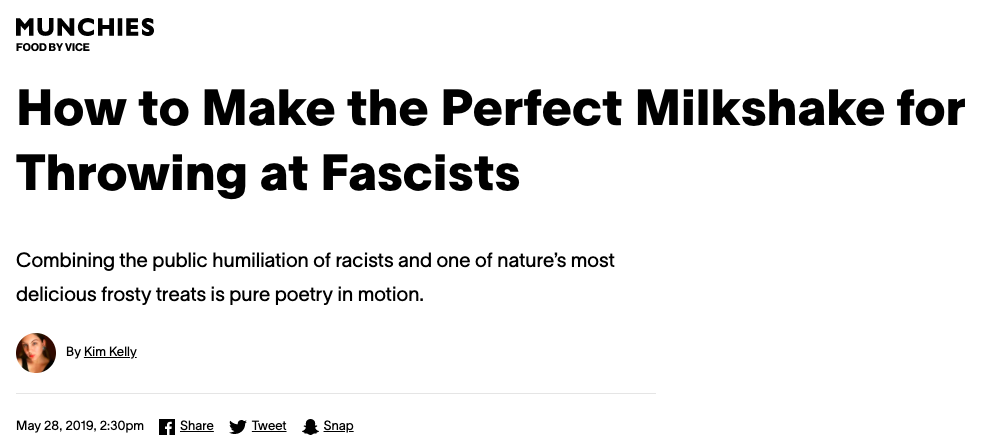Click the word Fascists in the headline
Image resolution: width=1006 pixels, height=447 pixels.
pos(421,173)
